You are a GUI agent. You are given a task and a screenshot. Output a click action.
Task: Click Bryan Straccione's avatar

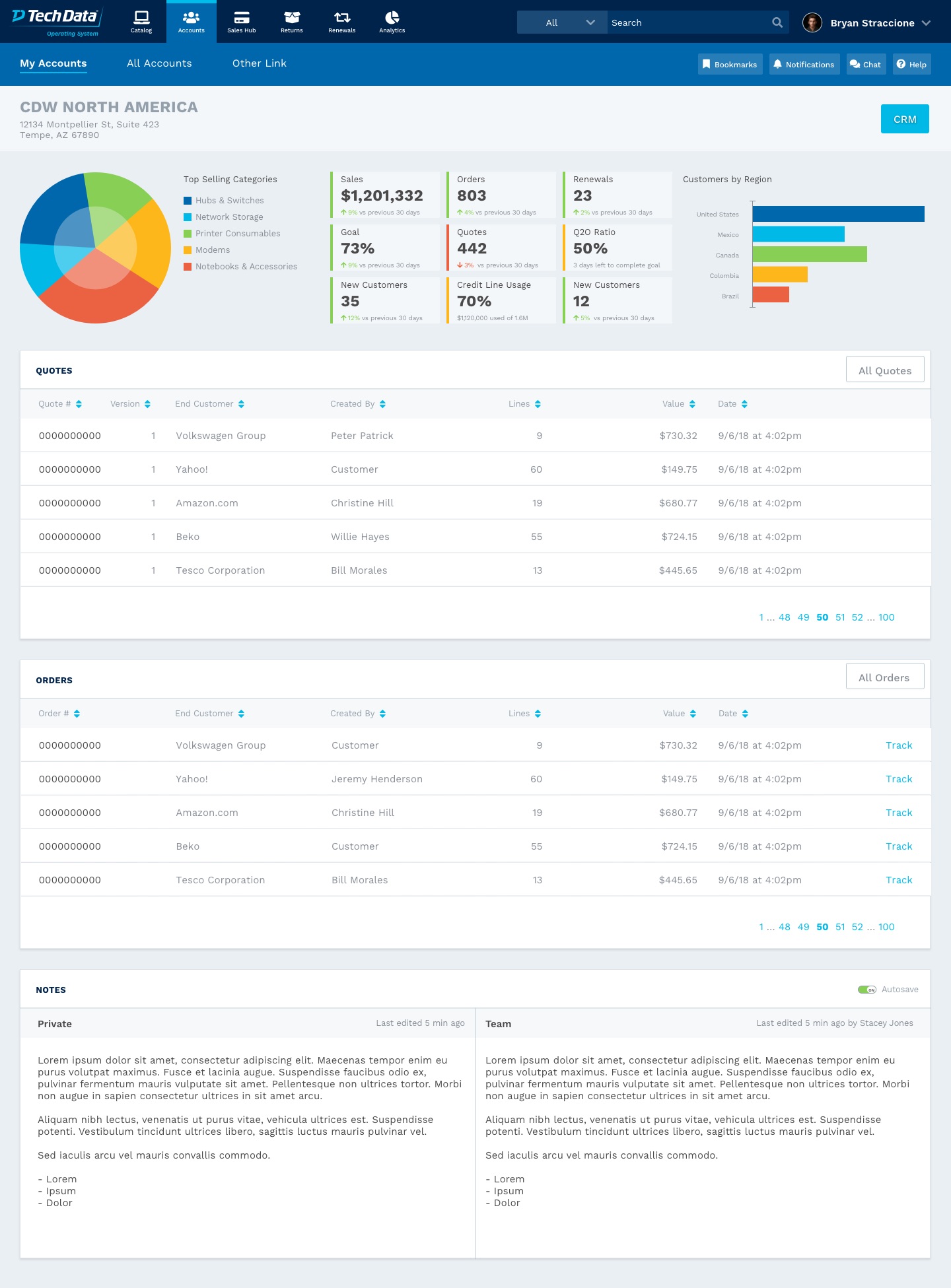tap(812, 22)
